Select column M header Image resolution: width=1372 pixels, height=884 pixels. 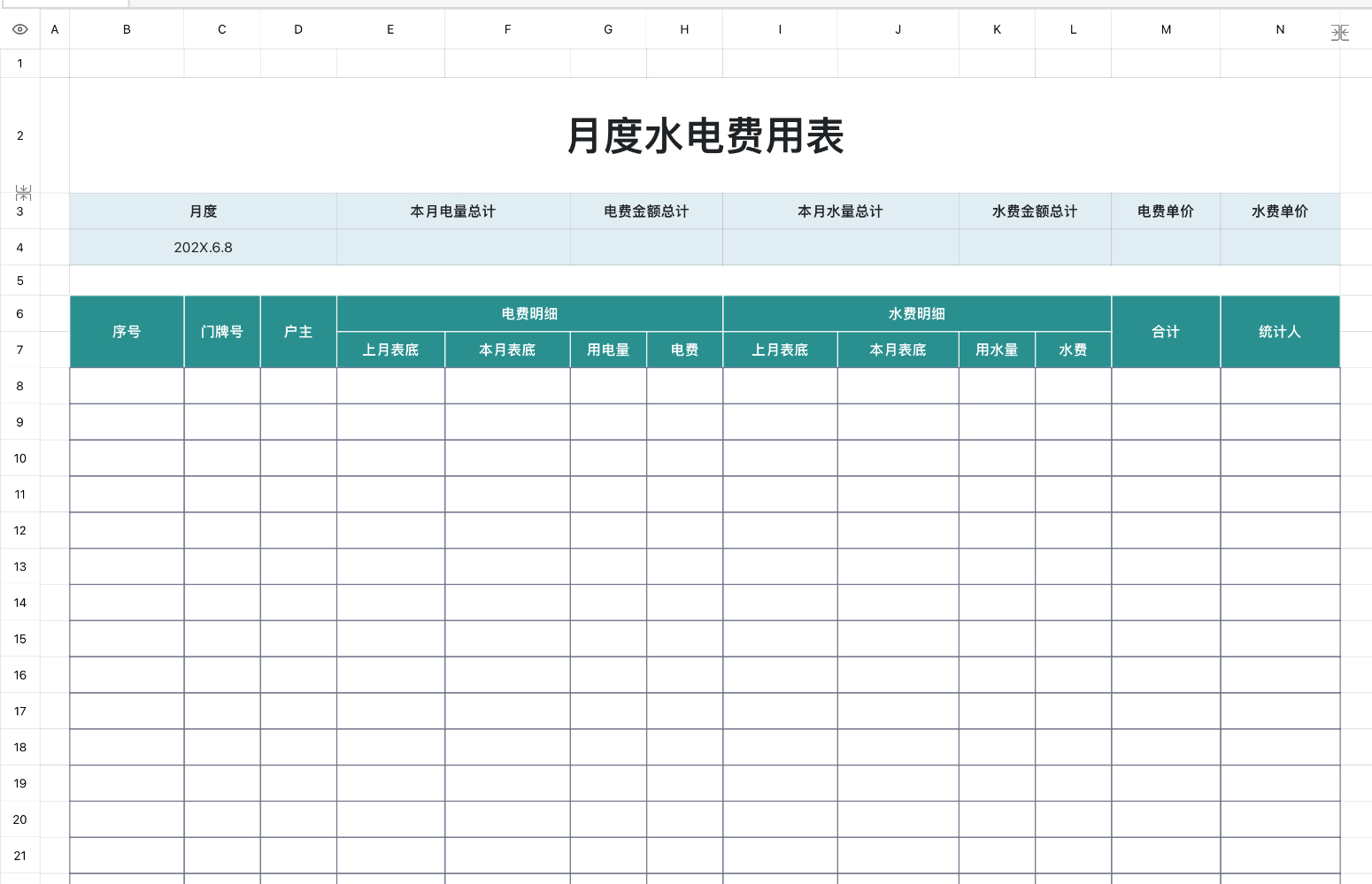[x=1166, y=29]
